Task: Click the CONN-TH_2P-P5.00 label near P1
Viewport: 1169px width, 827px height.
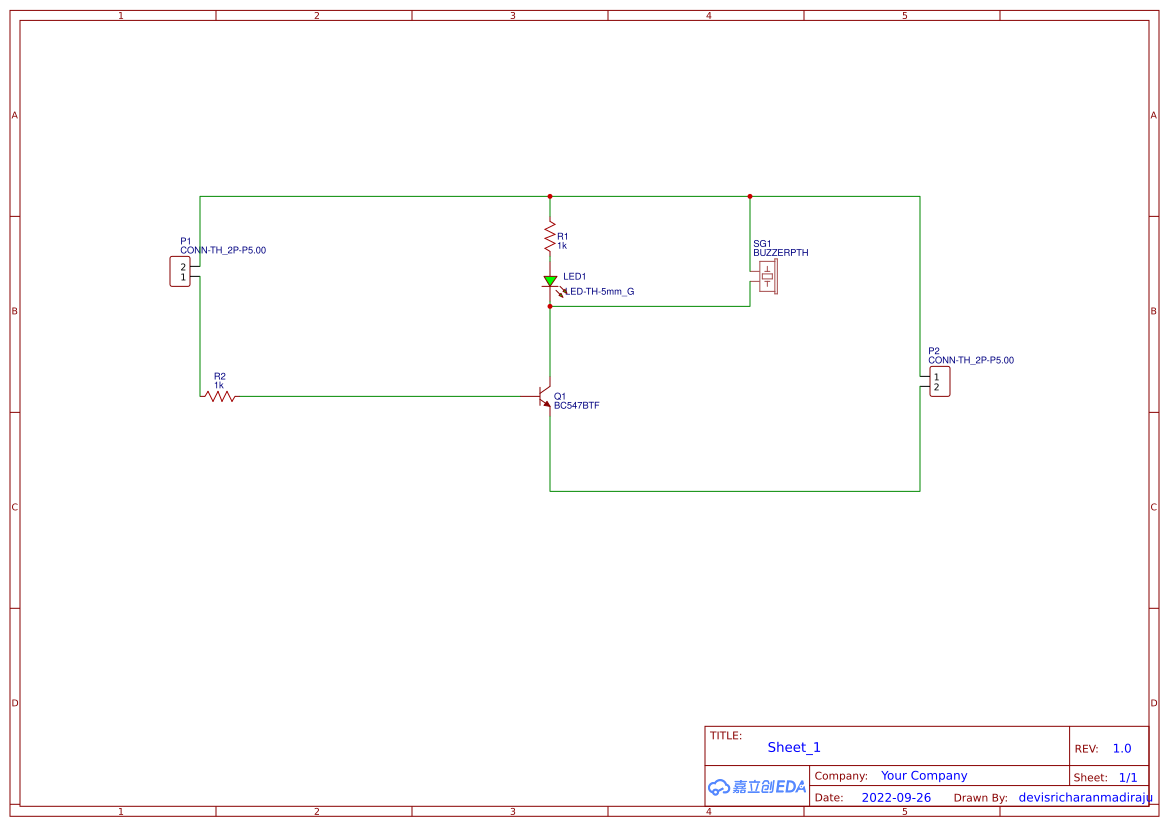Action: 222,249
